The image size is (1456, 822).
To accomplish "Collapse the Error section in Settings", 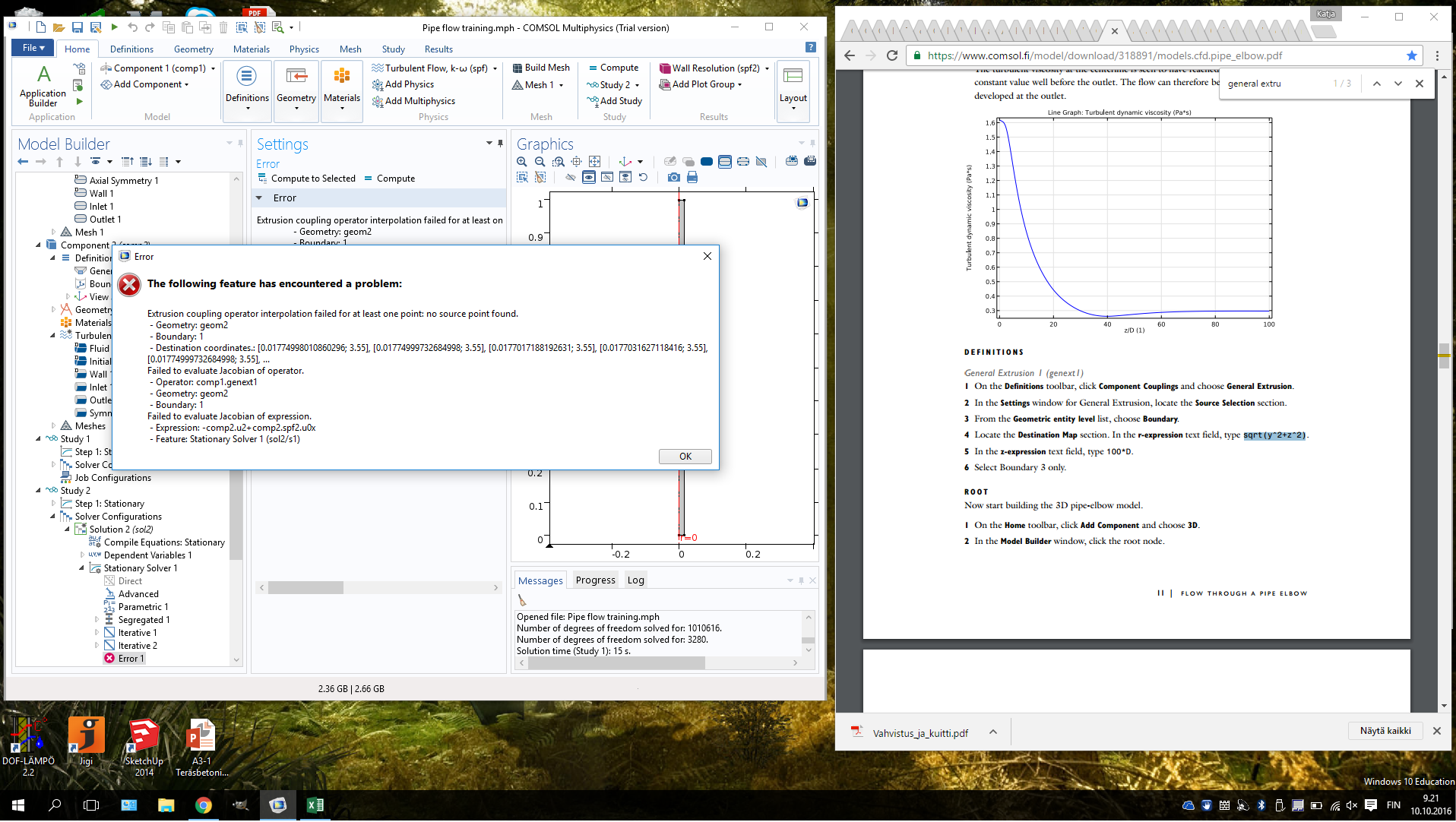I will [x=259, y=198].
